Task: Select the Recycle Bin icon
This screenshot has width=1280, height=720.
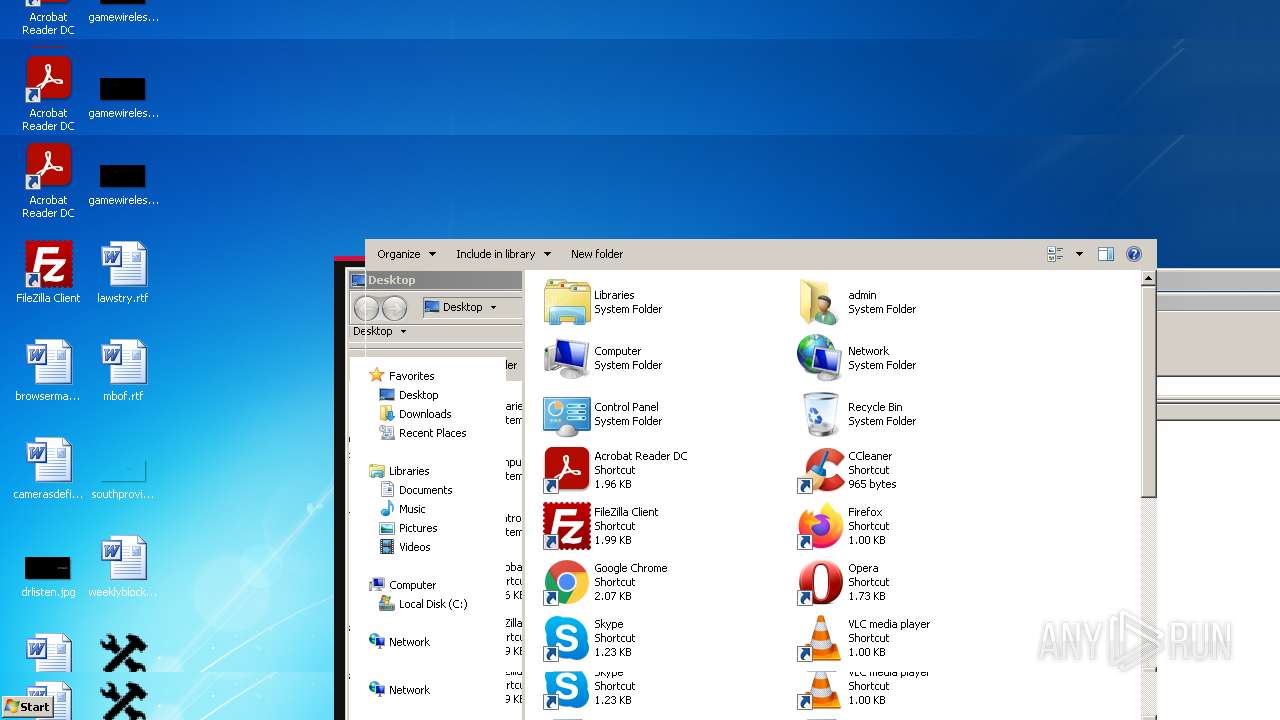Action: click(819, 414)
